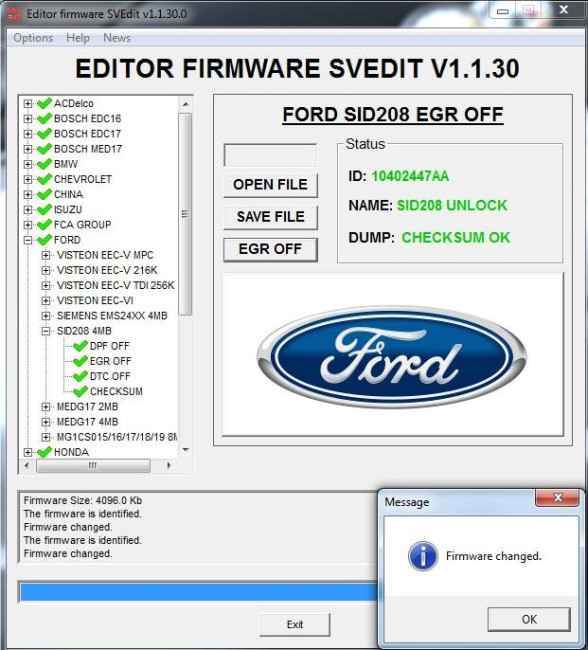Click the green checkmark beside EGR OFF item
Viewport: 588px width, 650px height.
[x=80, y=361]
